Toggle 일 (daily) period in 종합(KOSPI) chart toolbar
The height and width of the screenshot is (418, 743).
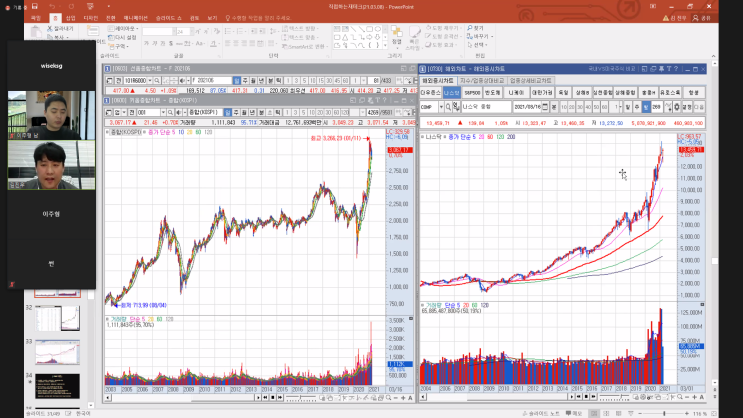[x=228, y=112]
